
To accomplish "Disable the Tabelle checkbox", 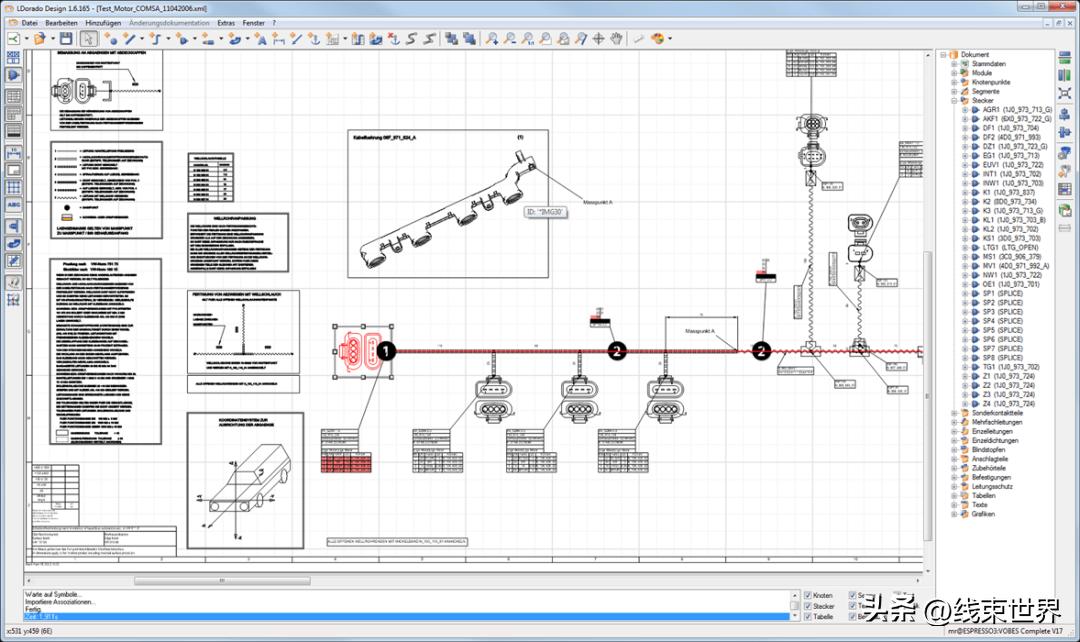I will click(808, 617).
